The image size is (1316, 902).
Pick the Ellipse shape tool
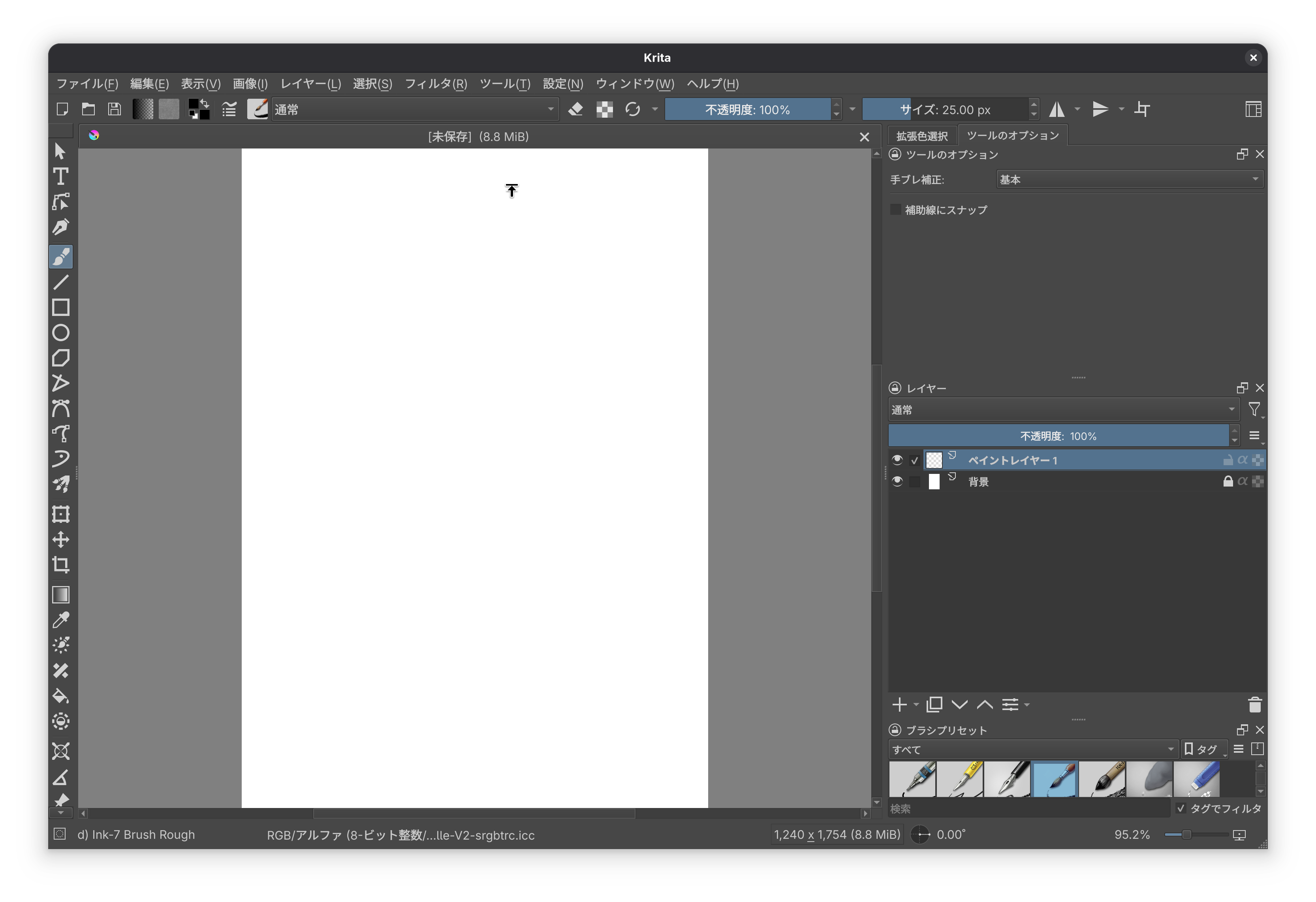point(60,333)
